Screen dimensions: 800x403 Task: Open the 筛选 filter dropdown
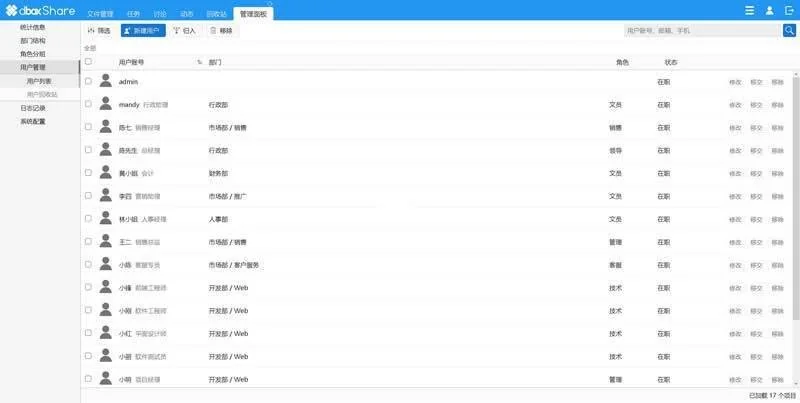[x=99, y=31]
